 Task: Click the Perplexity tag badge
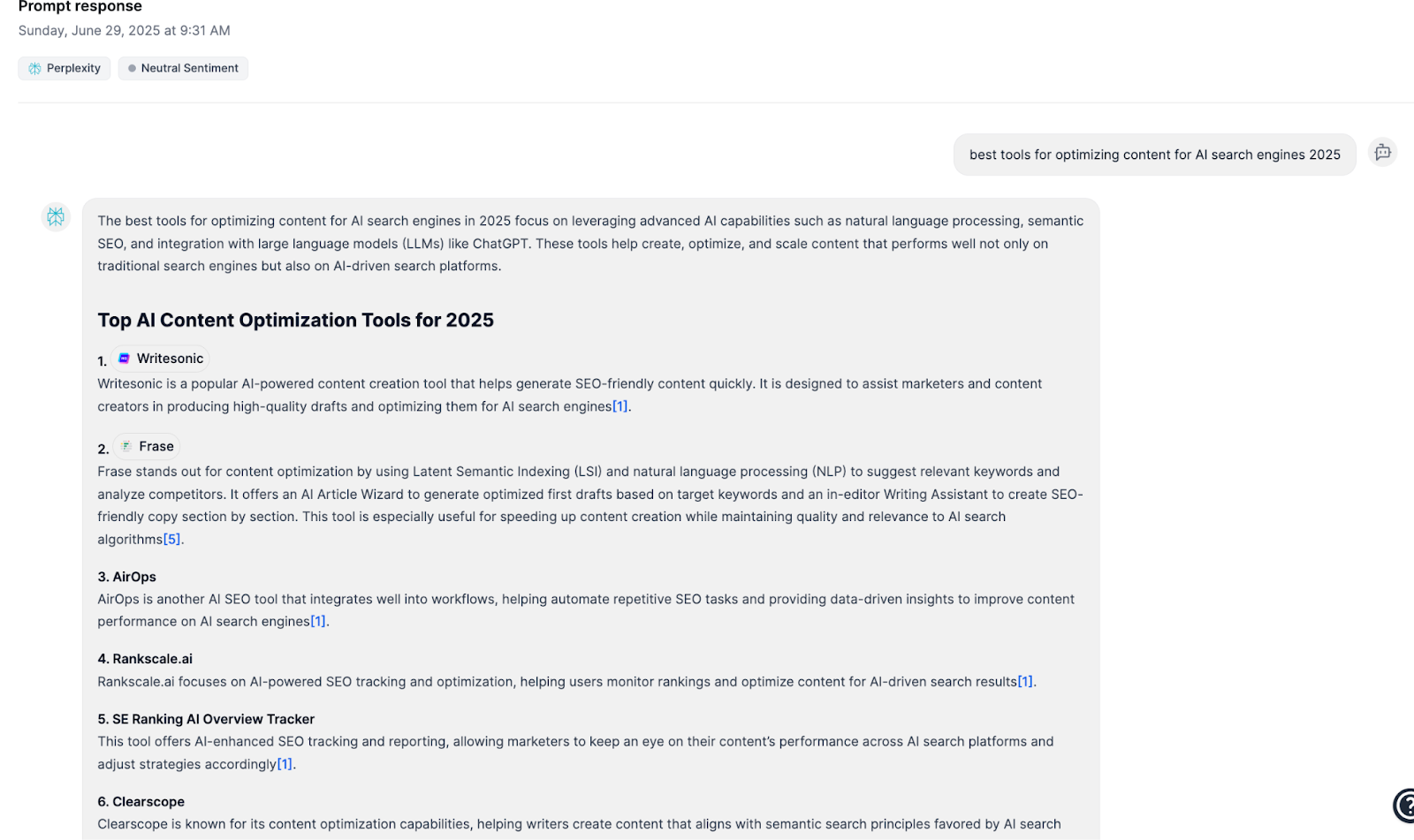tap(64, 68)
